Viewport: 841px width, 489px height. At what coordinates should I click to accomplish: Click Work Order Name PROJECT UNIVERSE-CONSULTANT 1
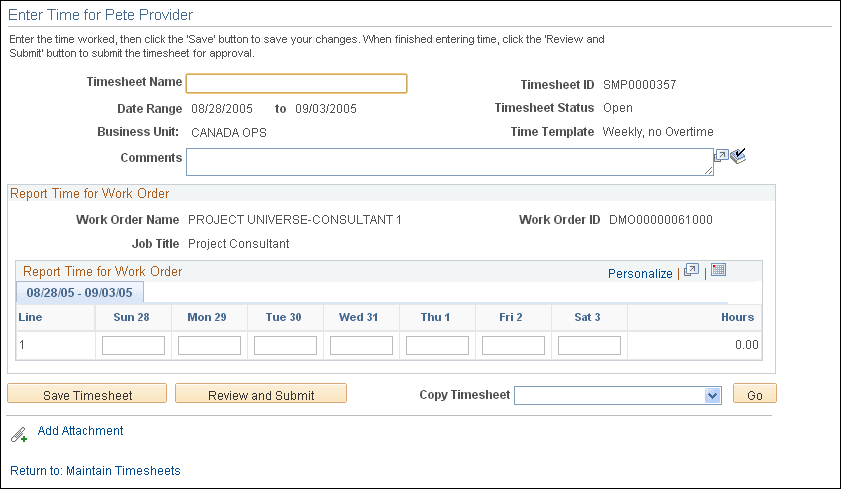pyautogui.click(x=294, y=220)
